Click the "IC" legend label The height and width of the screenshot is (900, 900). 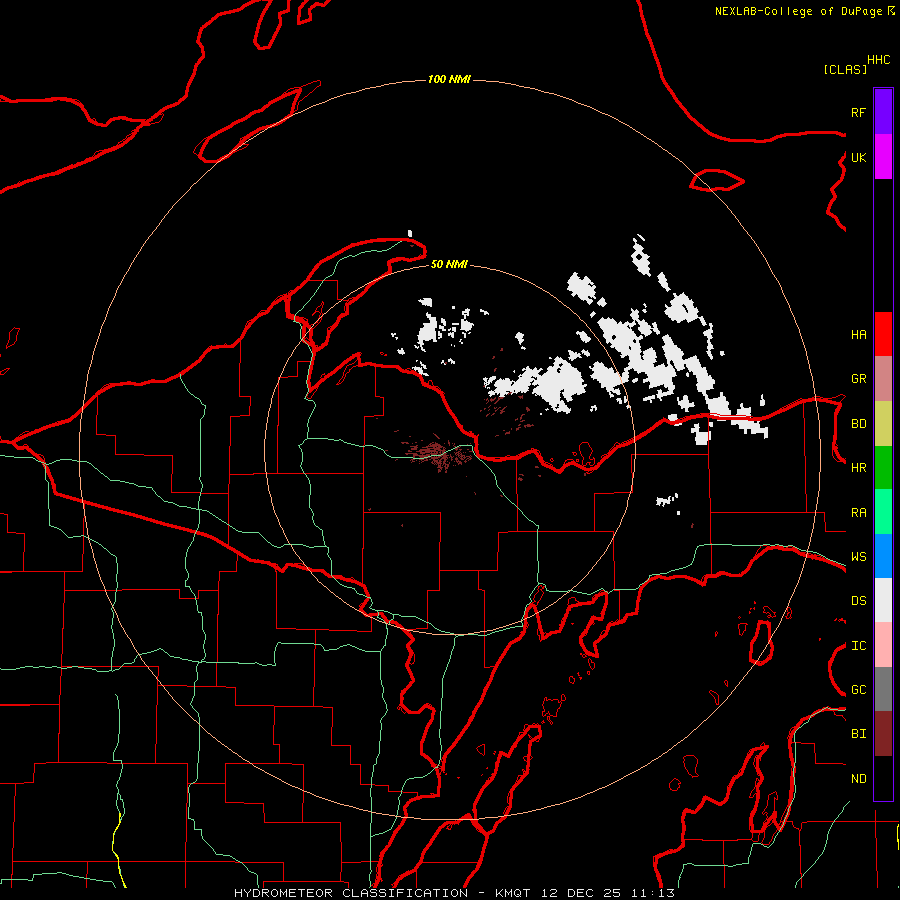coord(858,646)
